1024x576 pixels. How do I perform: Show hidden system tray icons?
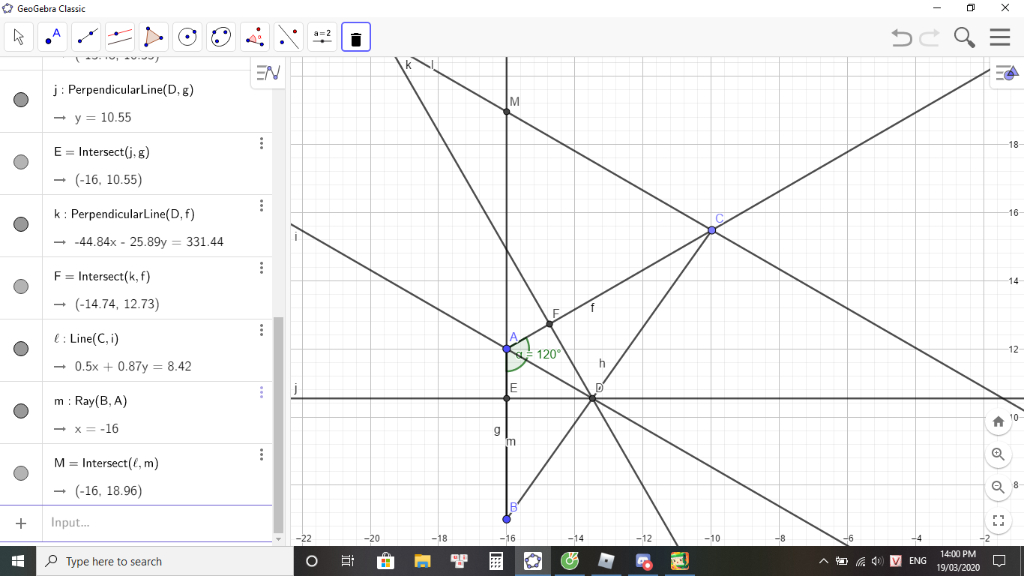(x=824, y=561)
